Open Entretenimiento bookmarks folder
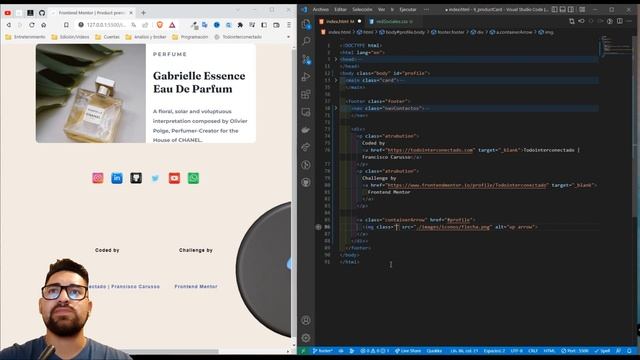 click(25, 37)
